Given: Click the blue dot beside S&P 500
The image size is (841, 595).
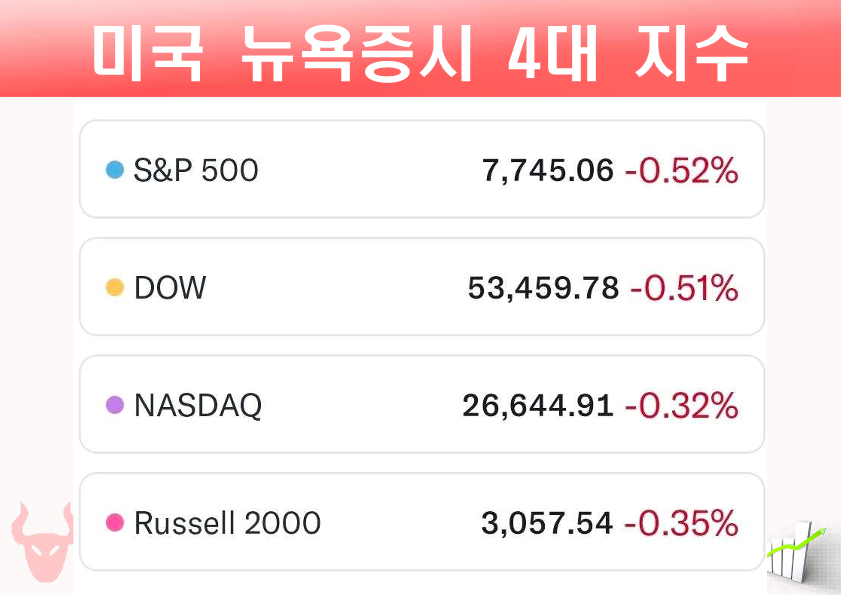Looking at the screenshot, I should (x=115, y=170).
